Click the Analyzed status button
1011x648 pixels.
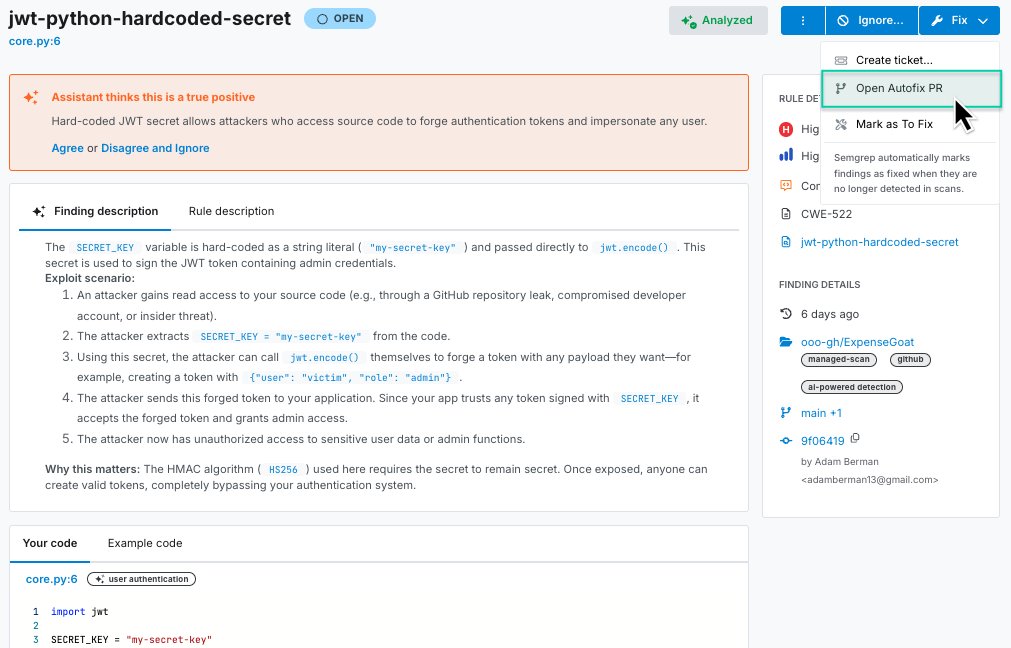point(718,21)
